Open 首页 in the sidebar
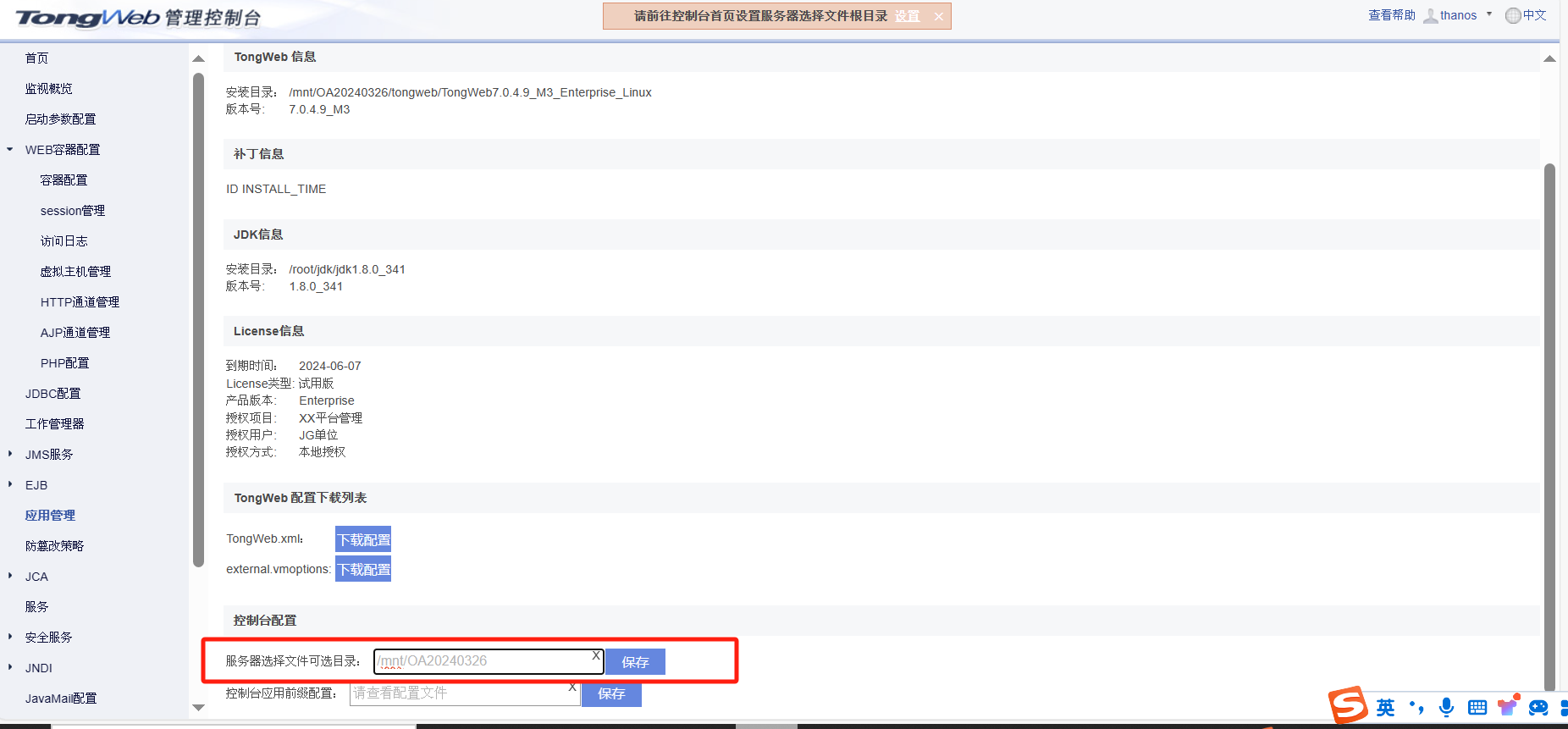 click(36, 58)
